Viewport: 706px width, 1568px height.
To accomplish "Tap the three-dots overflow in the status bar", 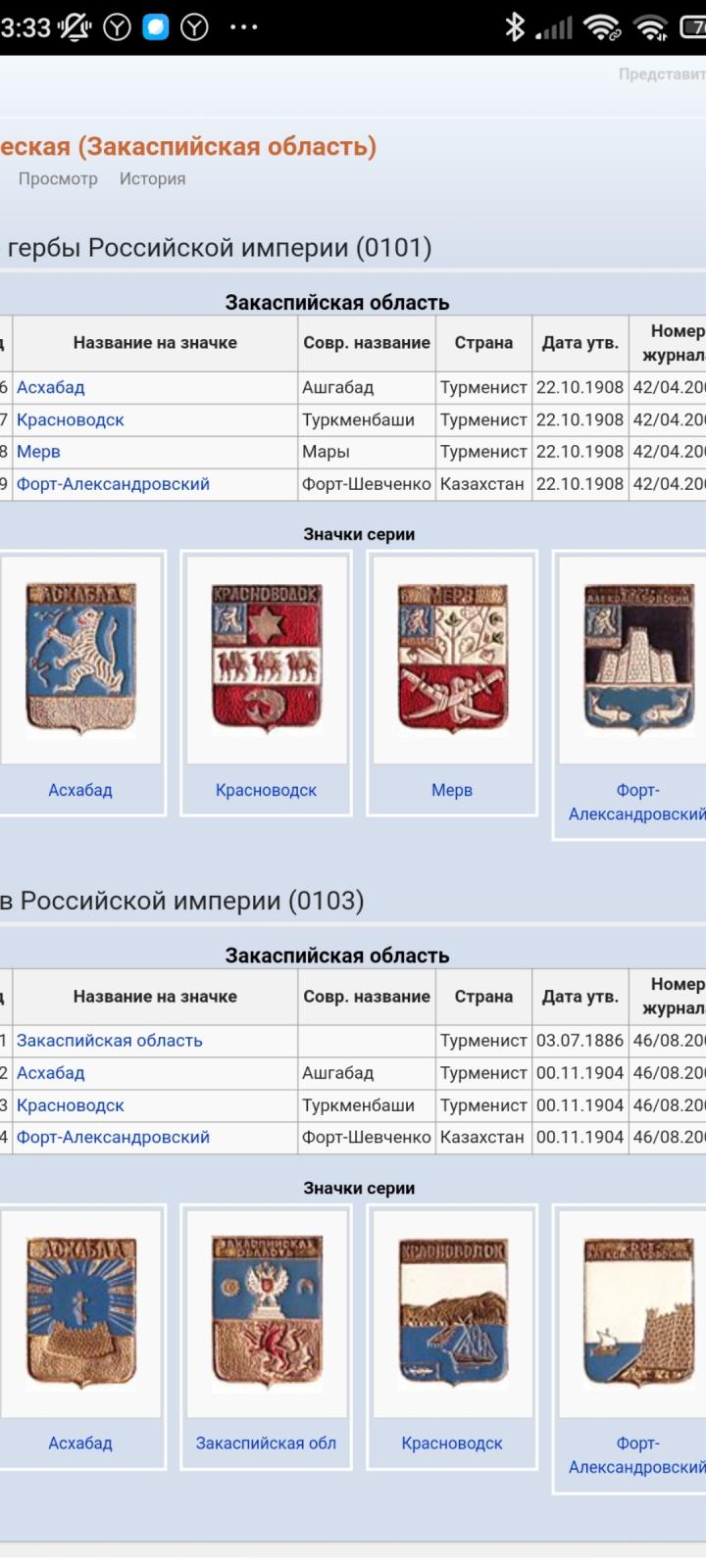I will tap(243, 27).
